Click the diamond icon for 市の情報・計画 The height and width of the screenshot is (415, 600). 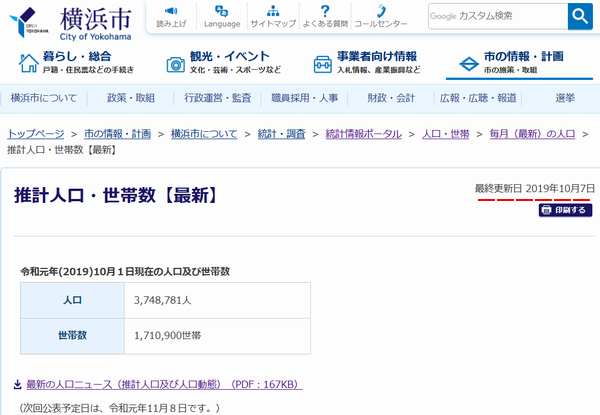469,64
